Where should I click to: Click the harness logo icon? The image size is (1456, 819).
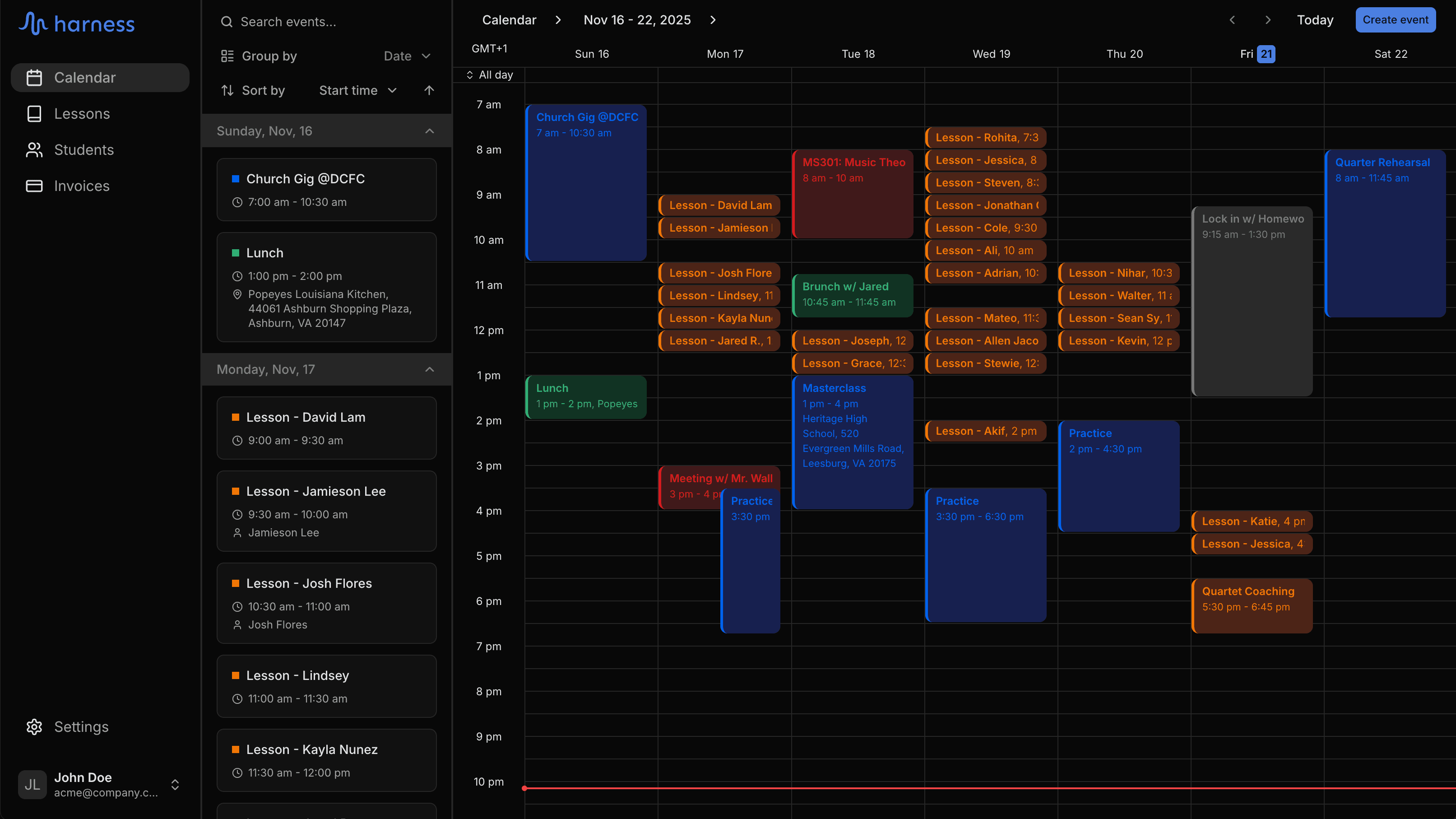(x=33, y=23)
